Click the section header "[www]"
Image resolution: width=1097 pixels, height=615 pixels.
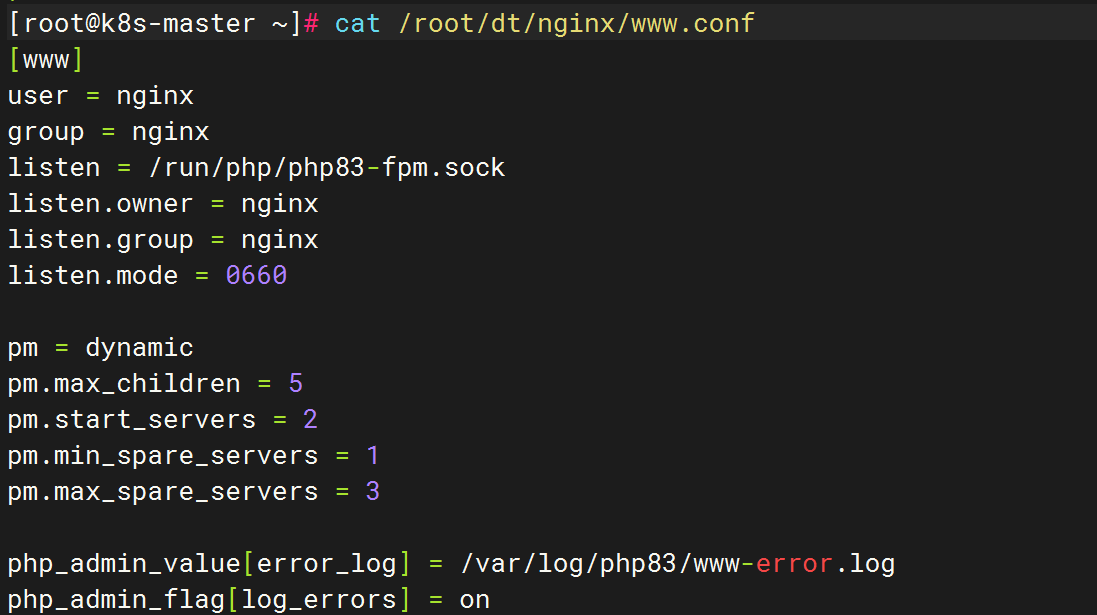pos(46,60)
